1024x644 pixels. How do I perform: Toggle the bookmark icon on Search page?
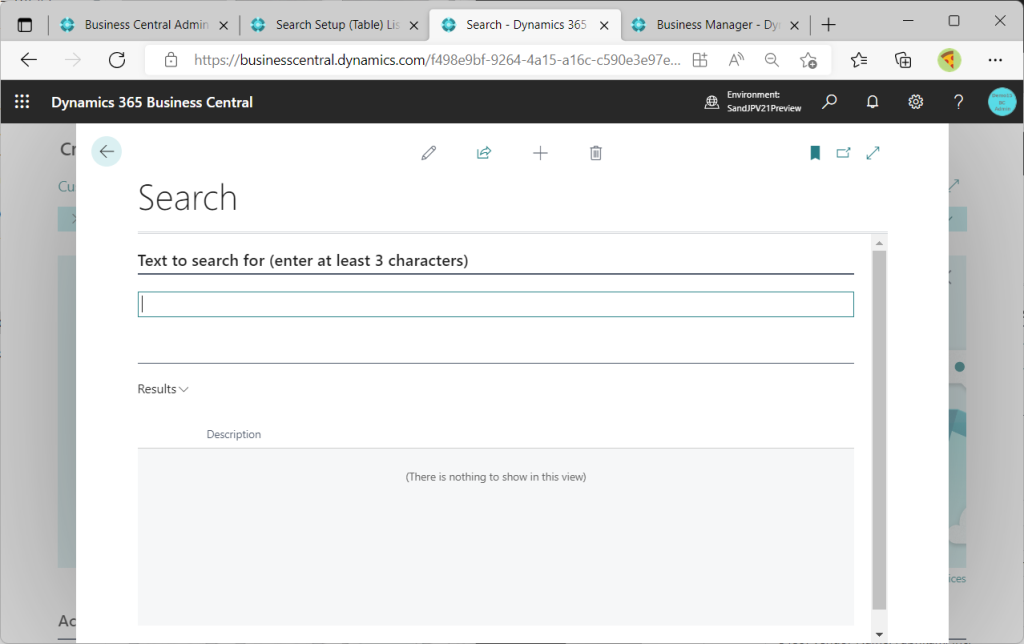point(815,153)
